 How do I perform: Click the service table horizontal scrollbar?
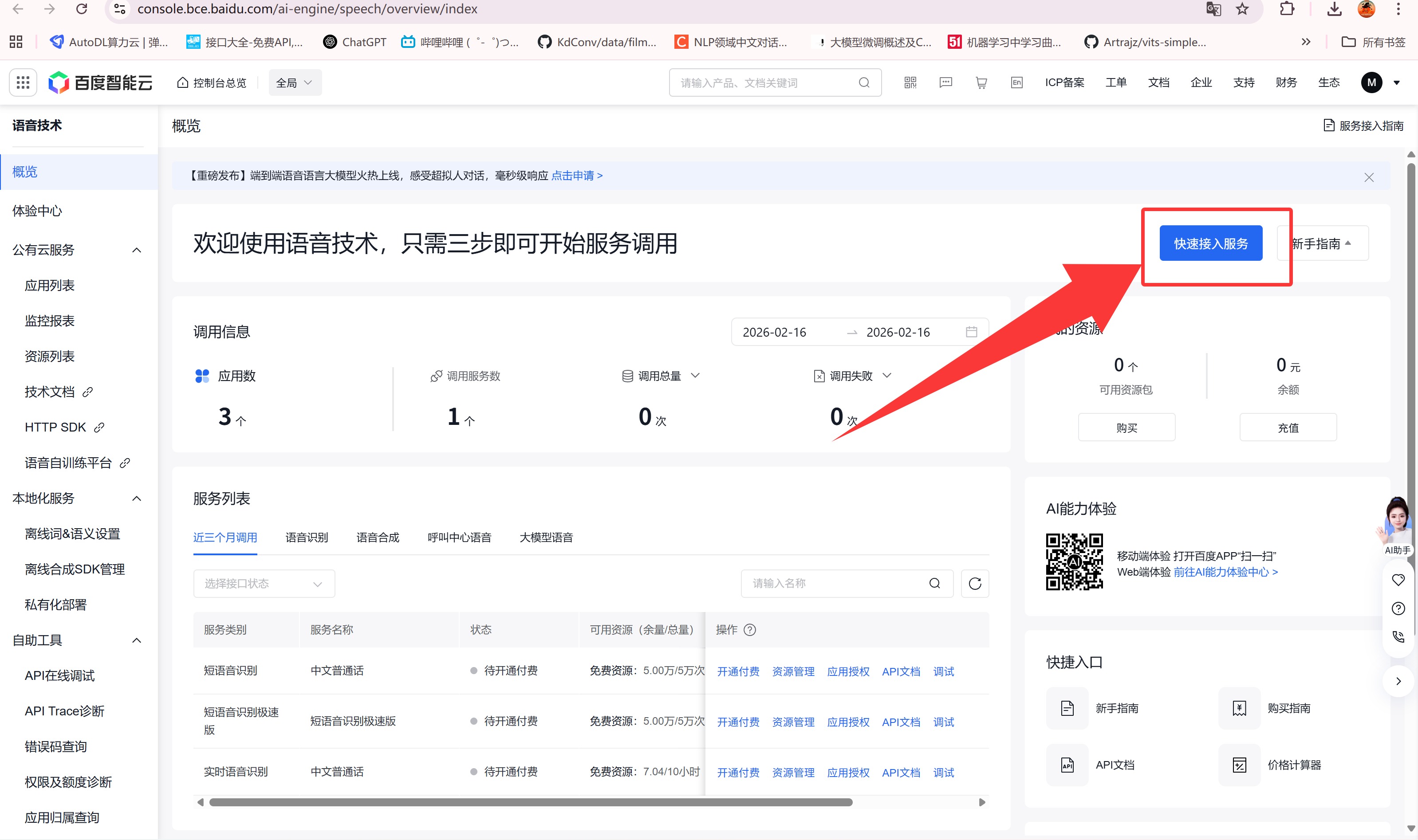click(531, 802)
